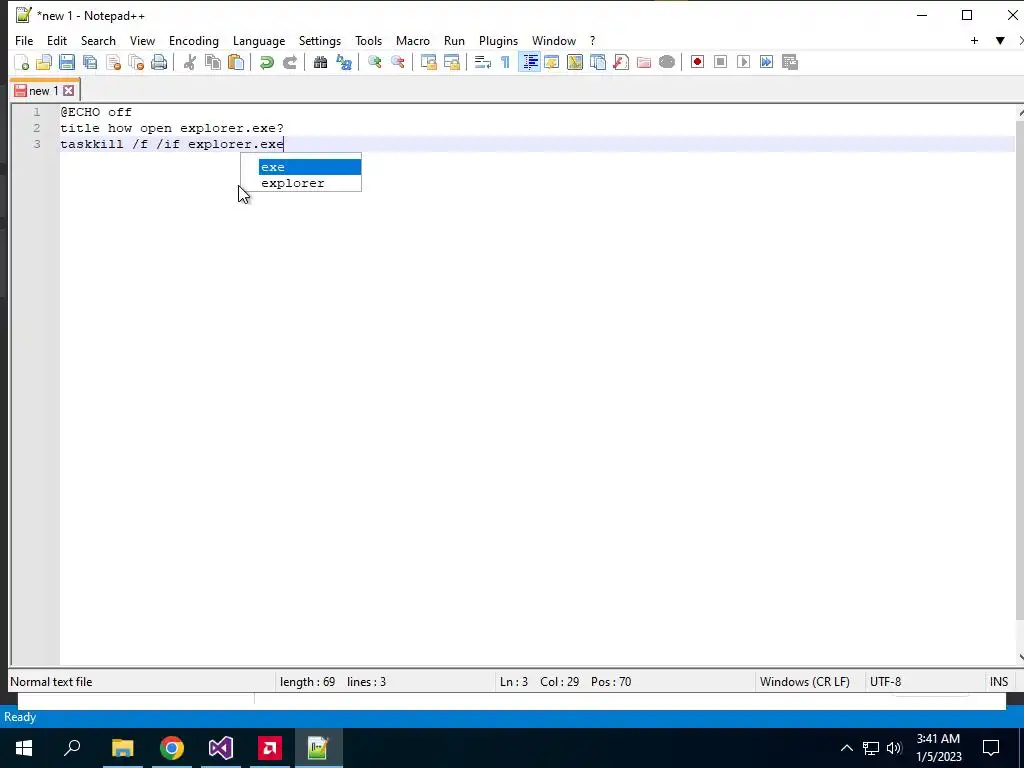
Task: Open the Document List icon
Action: click(598, 62)
